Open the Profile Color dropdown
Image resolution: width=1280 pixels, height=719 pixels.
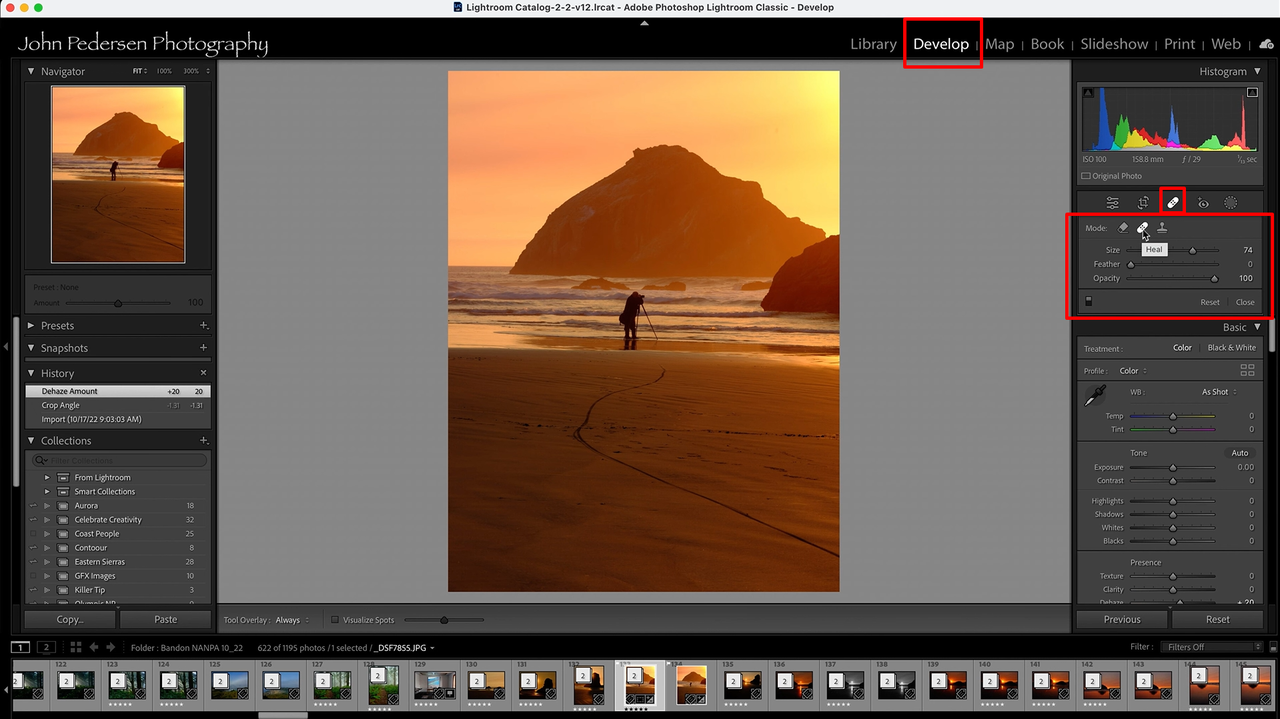[1132, 371]
